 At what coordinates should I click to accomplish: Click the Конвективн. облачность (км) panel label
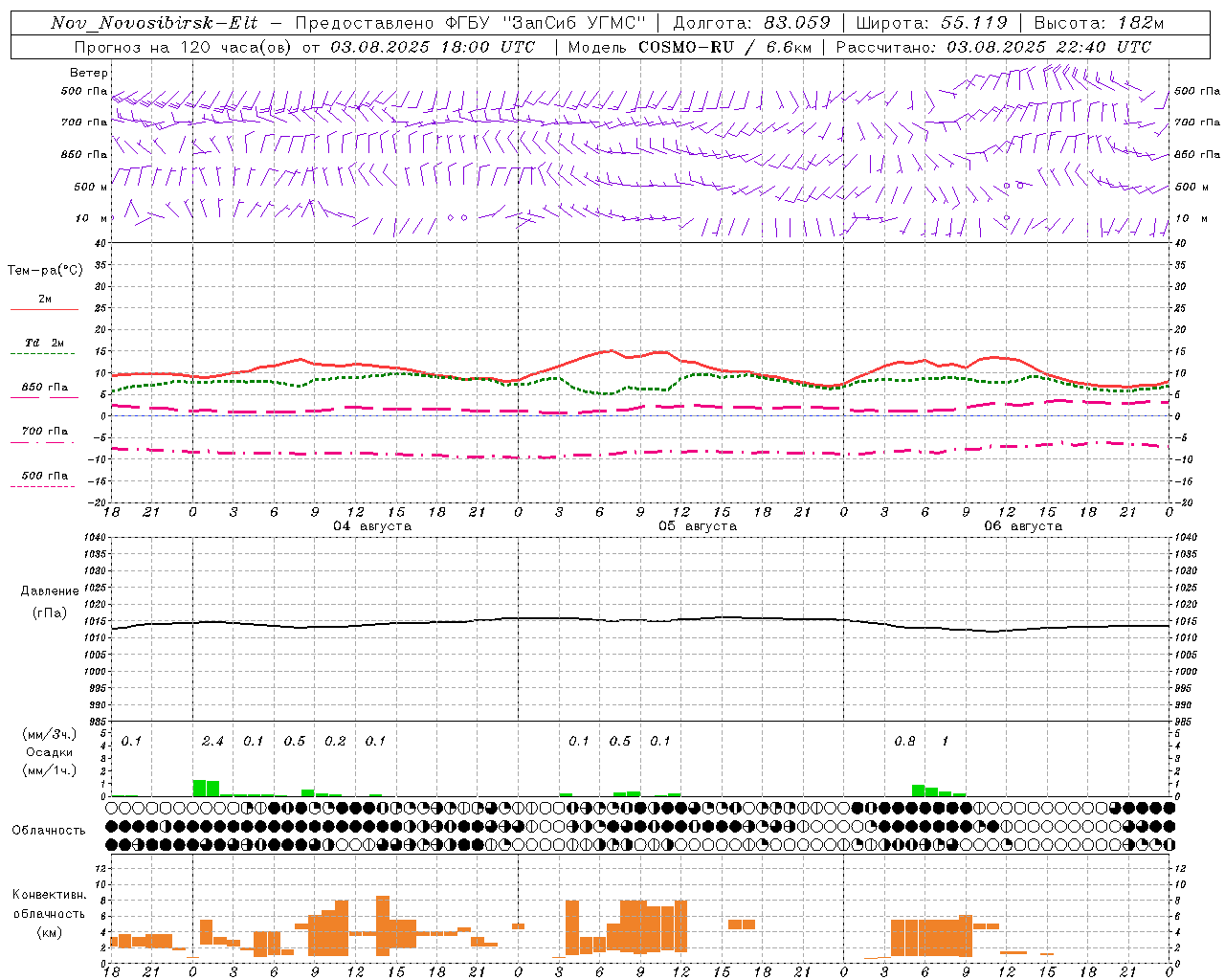coord(49,913)
